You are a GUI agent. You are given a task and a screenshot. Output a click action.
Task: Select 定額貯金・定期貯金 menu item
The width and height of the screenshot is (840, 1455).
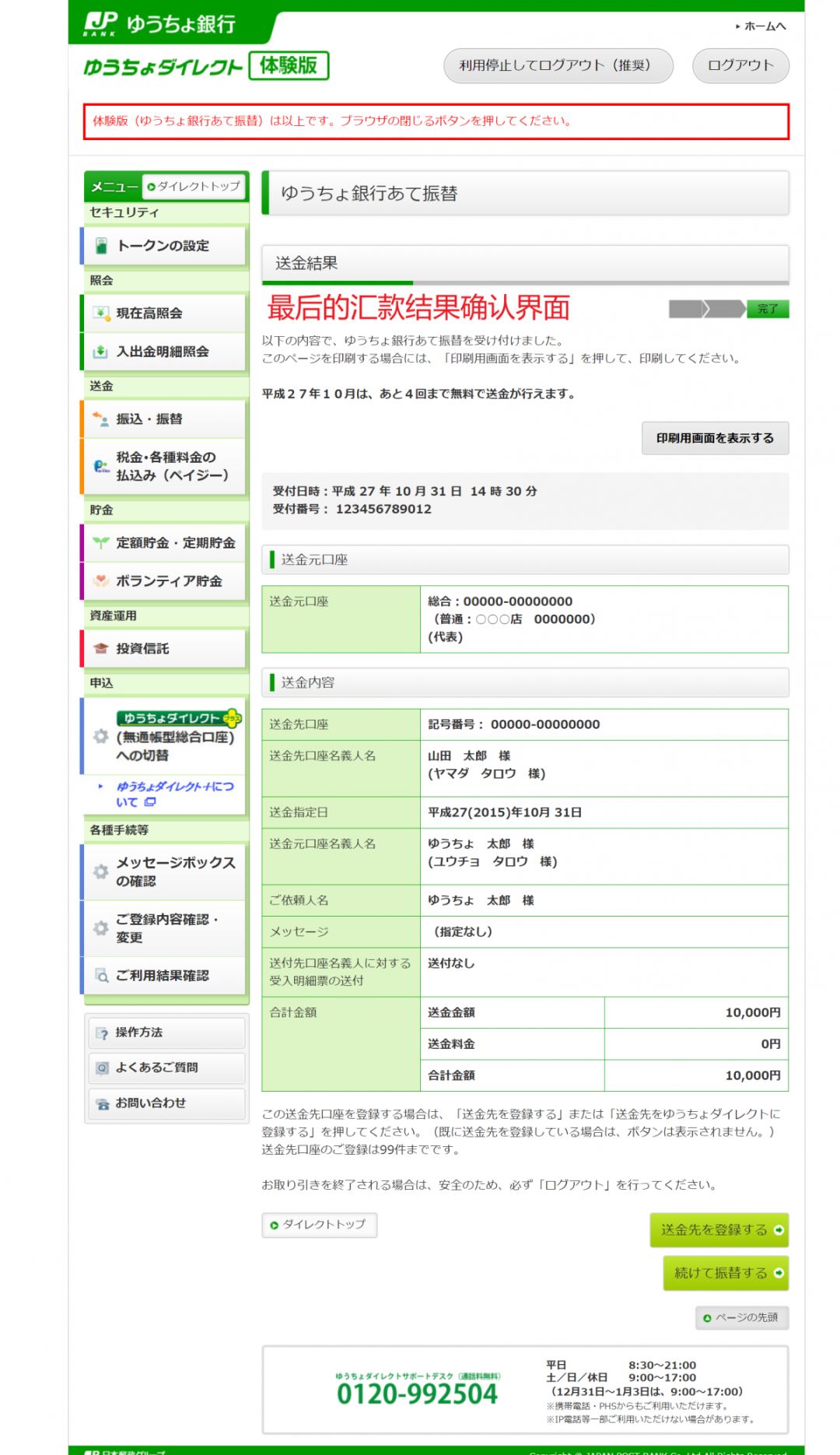tap(164, 543)
